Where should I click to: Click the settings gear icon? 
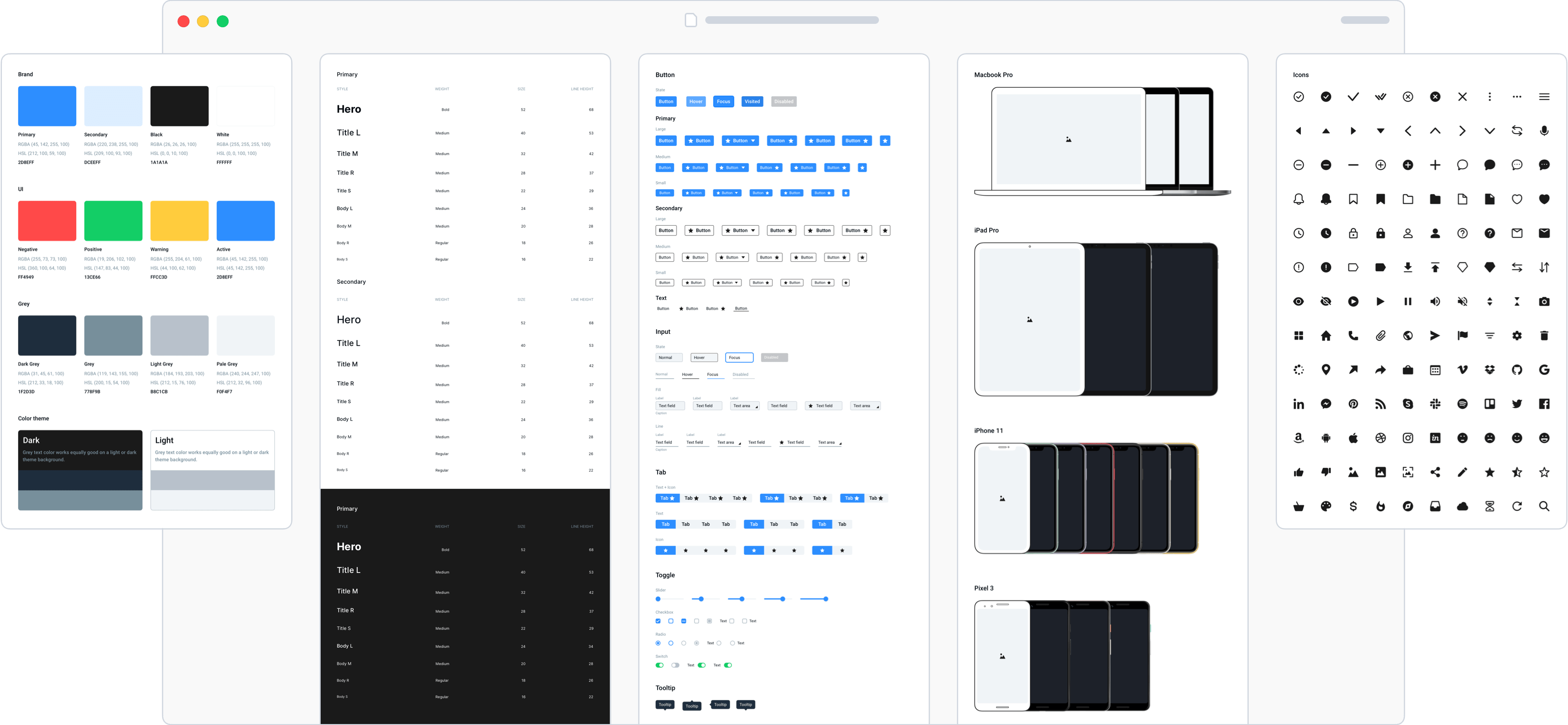click(1517, 336)
